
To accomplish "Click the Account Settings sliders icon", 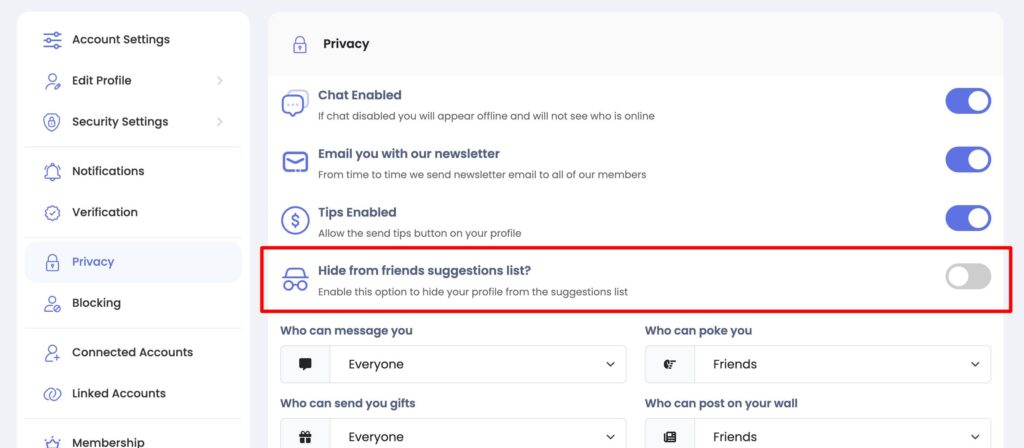I will click(52, 40).
